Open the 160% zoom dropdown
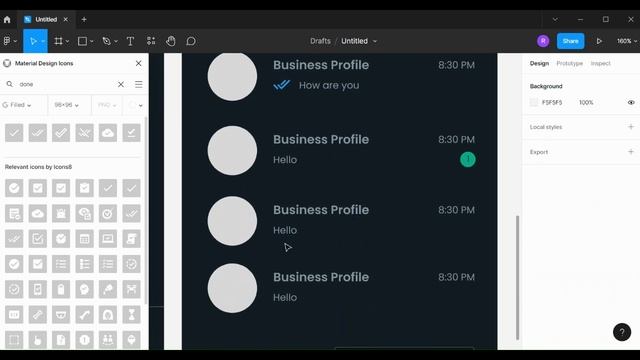This screenshot has width=640, height=360. (626, 41)
